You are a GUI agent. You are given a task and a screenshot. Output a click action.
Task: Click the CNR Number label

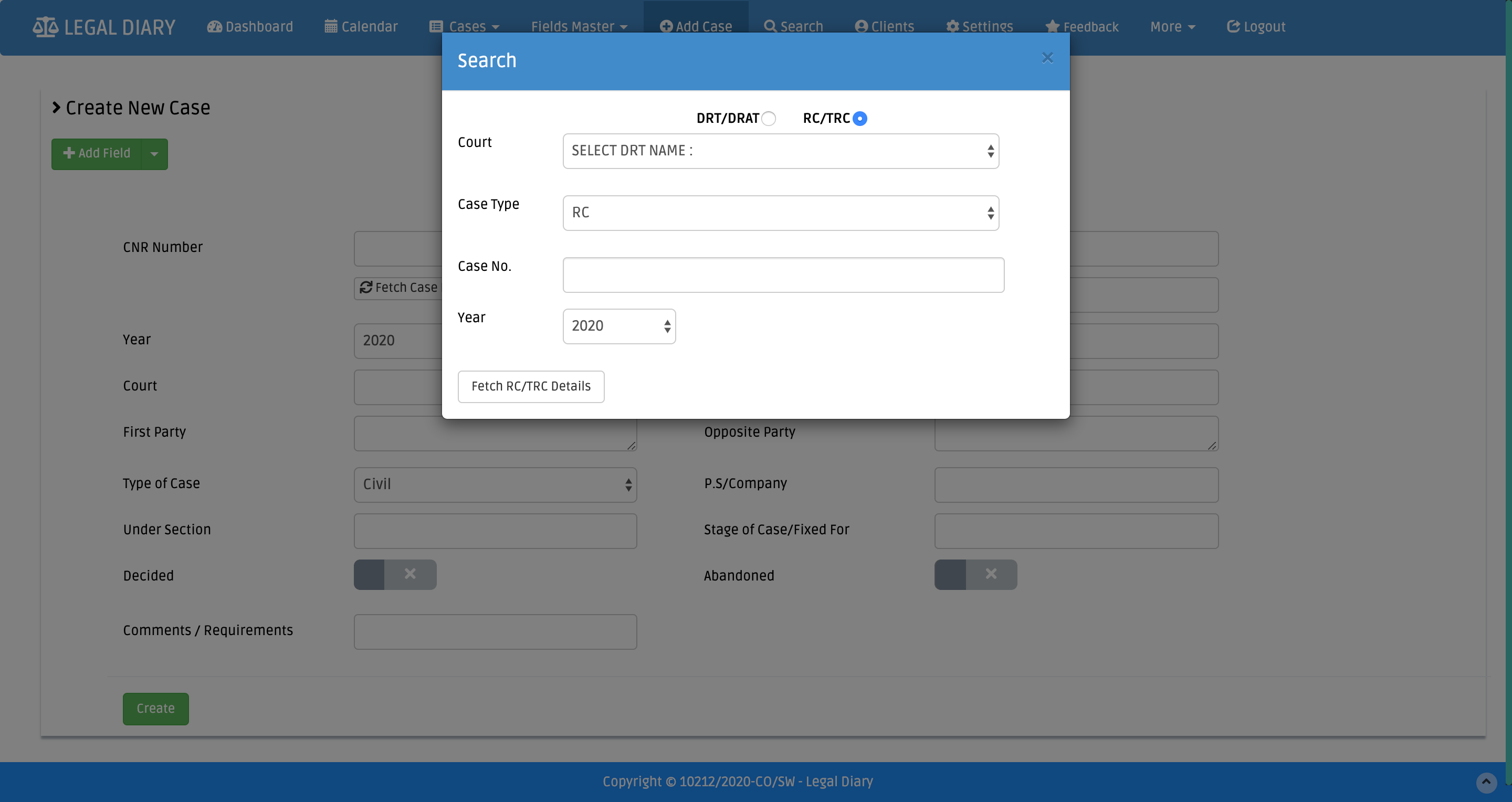[163, 248]
